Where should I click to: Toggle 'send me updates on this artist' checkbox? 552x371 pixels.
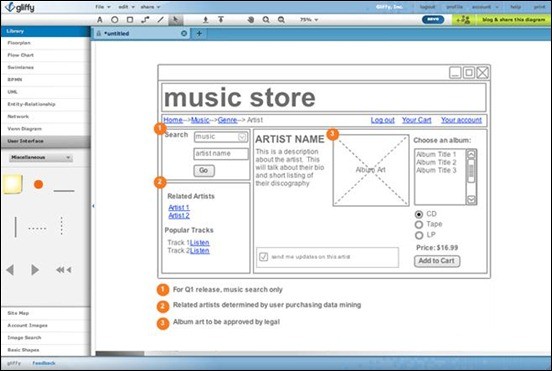(263, 257)
